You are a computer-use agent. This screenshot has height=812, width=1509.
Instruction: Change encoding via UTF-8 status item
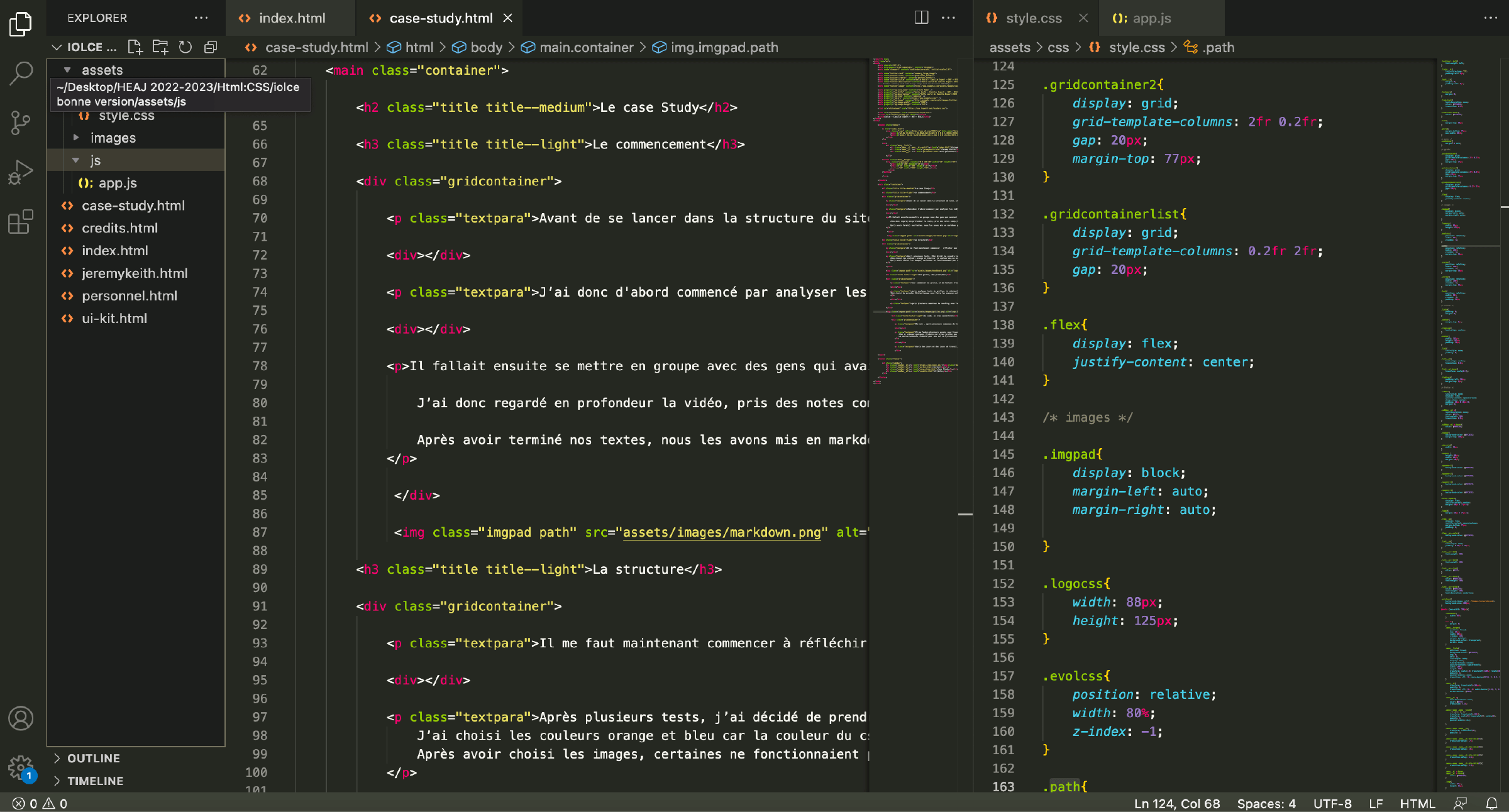tap(1332, 804)
